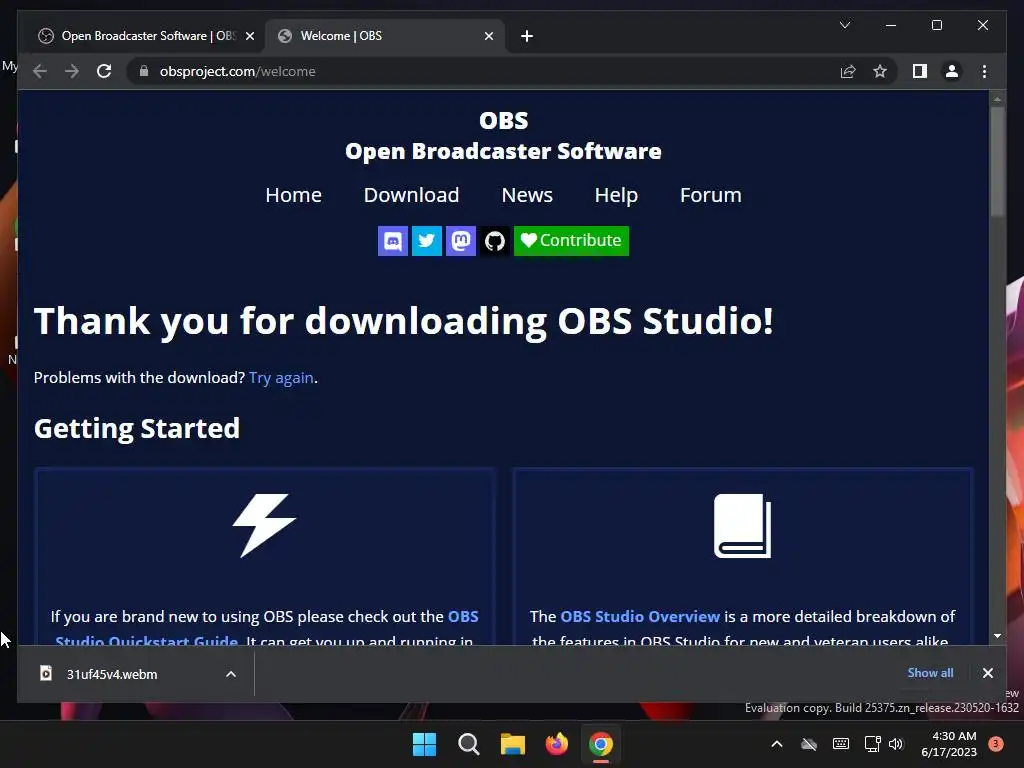The width and height of the screenshot is (1024, 768).
Task: Open Download in site navigation
Action: (411, 195)
